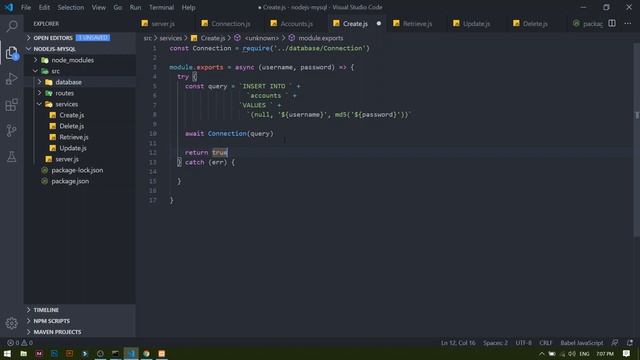Switch to the server.js tab
The height and width of the screenshot is (360, 640).
coord(163,24)
